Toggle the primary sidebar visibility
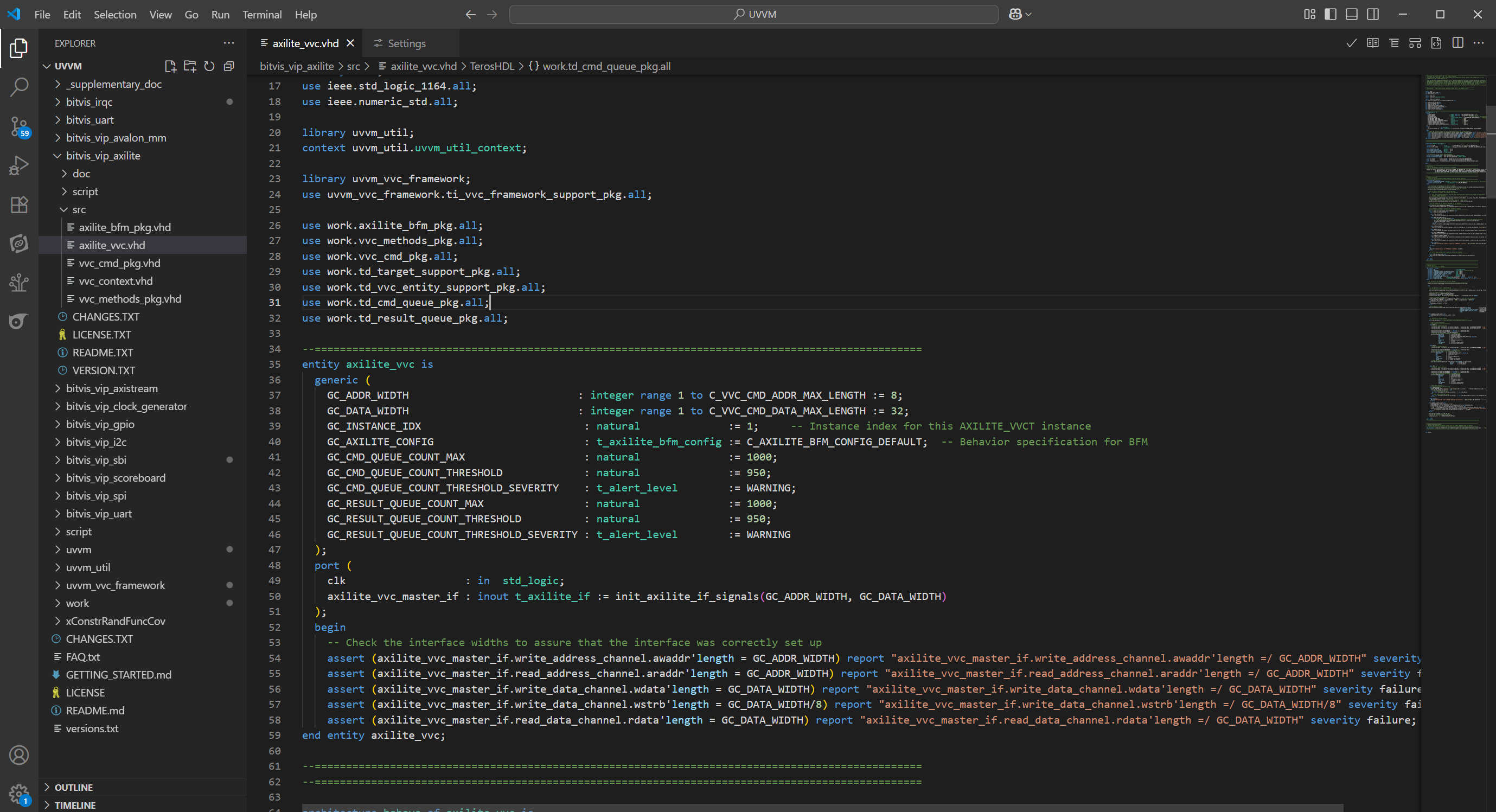Image resolution: width=1496 pixels, height=812 pixels. (x=1330, y=15)
